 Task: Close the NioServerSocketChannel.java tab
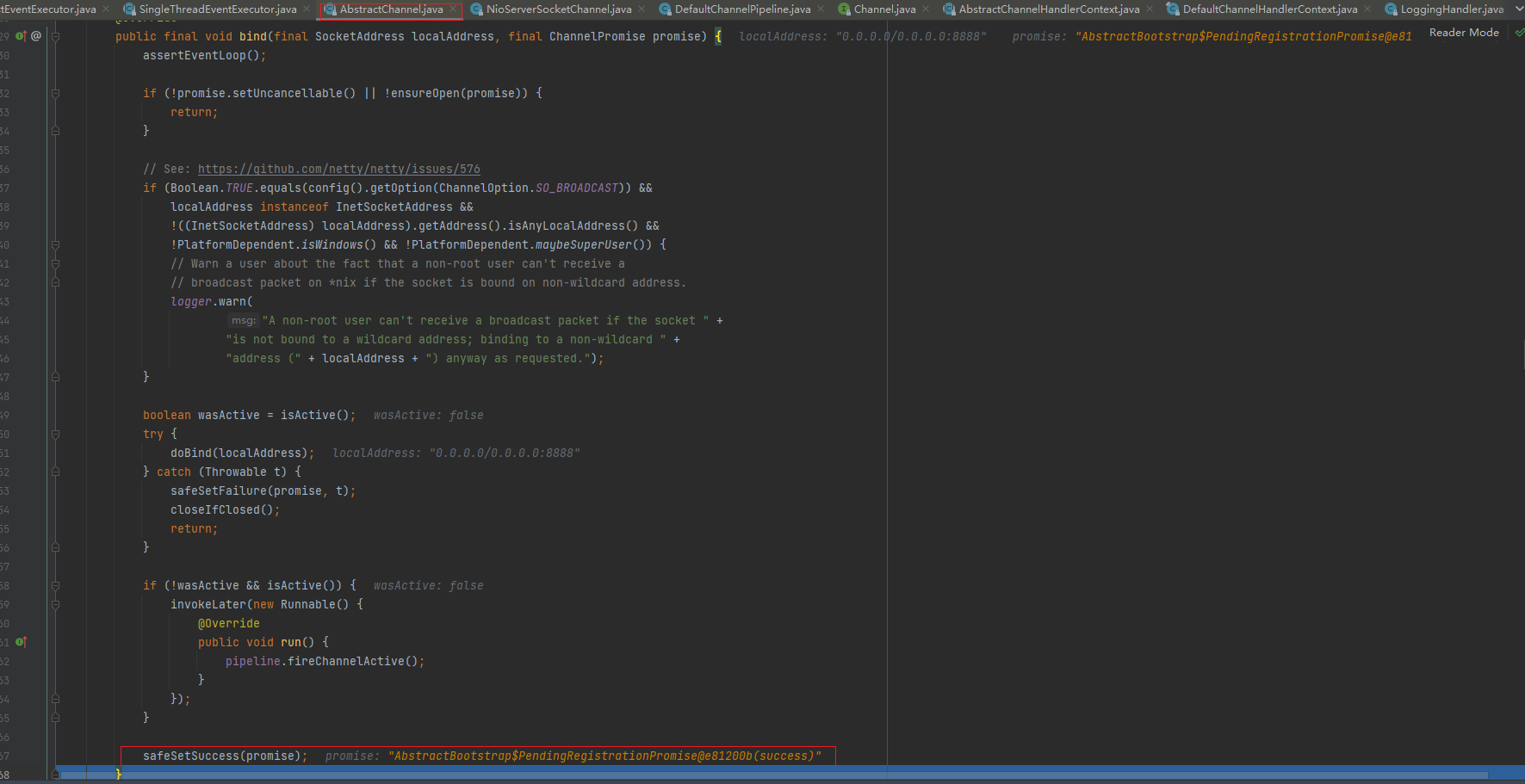point(642,9)
